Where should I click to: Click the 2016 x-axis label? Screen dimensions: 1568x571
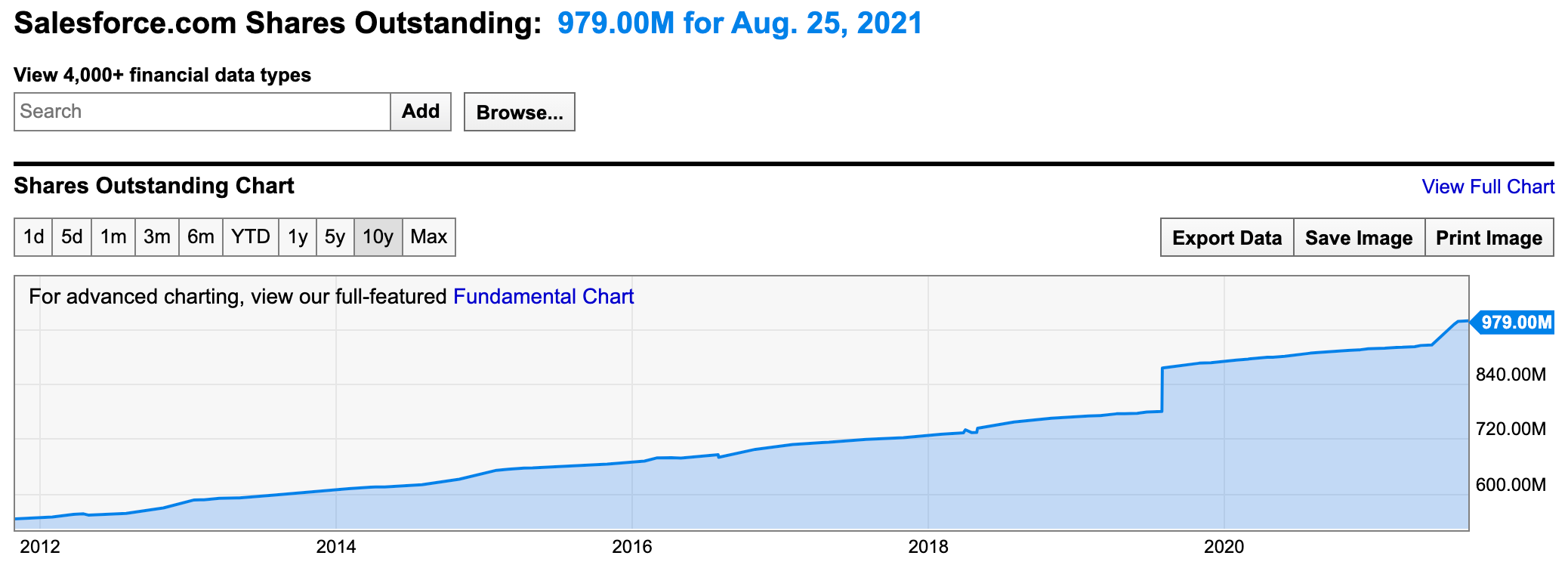[632, 547]
